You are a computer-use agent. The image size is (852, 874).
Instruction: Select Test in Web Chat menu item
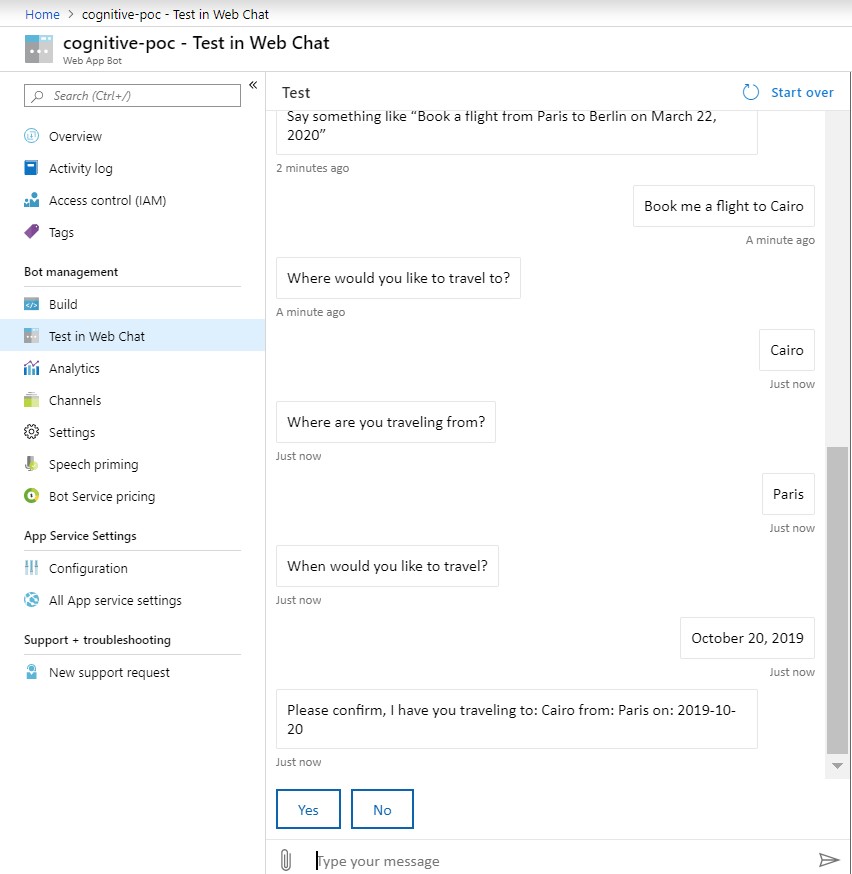[96, 337]
